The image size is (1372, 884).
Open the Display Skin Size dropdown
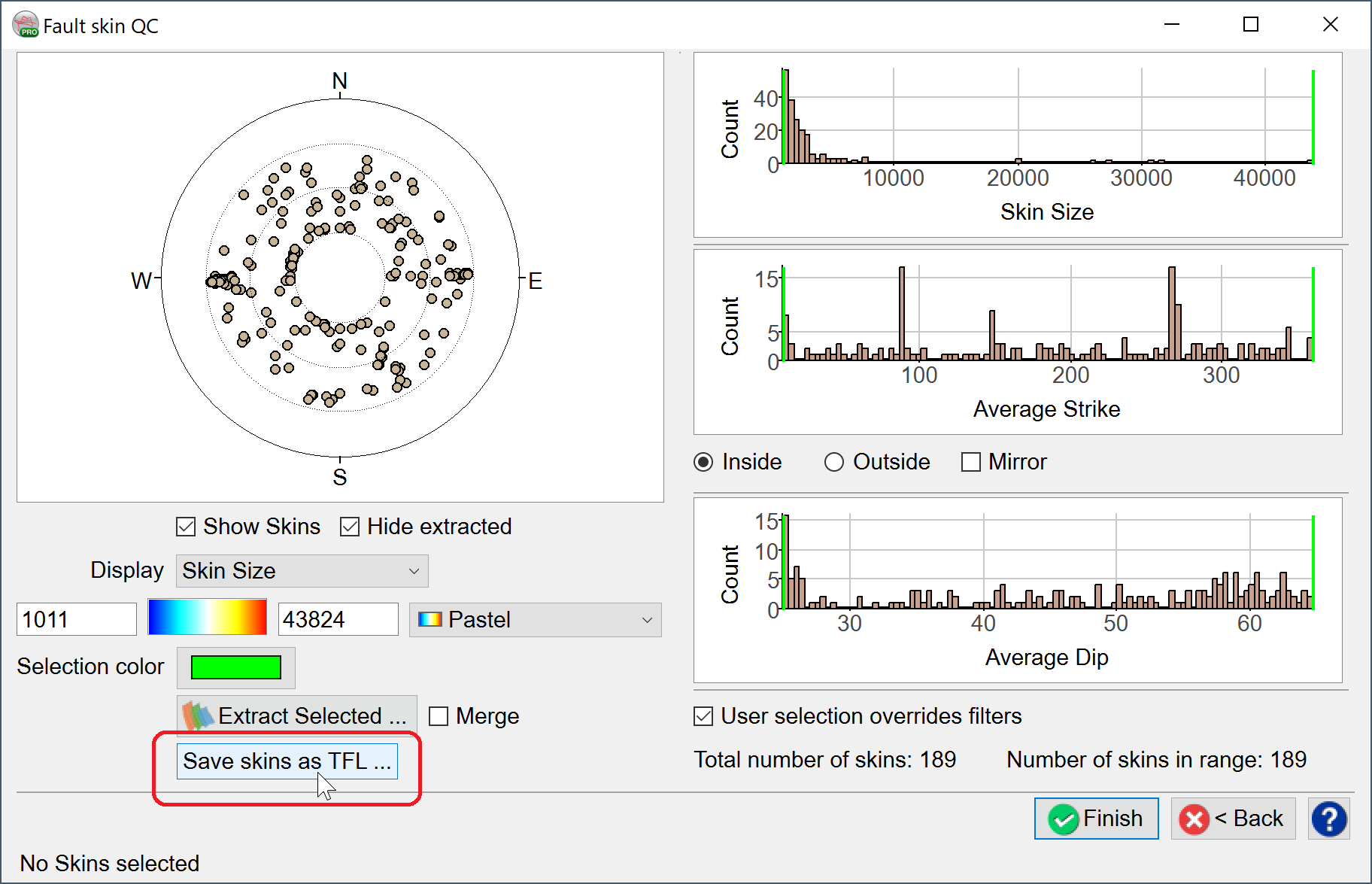[x=302, y=571]
